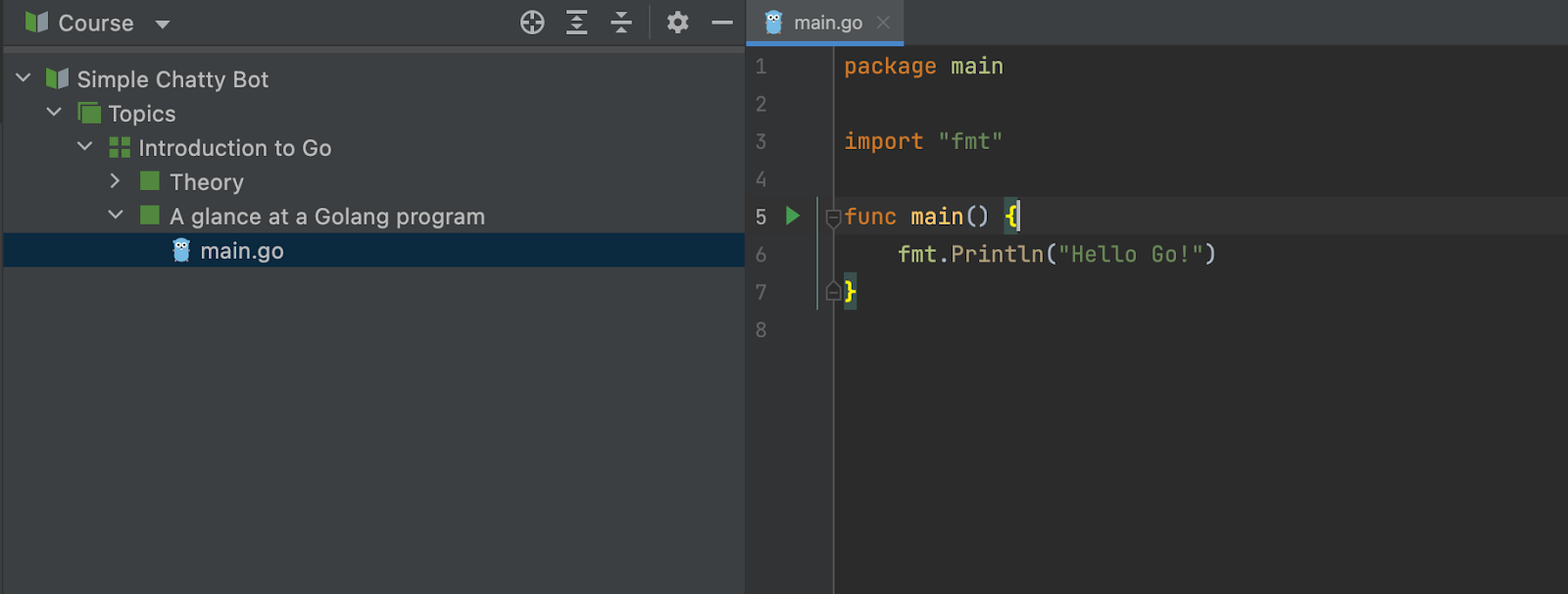Image resolution: width=1568 pixels, height=594 pixels.
Task: Expand the Theory tree node
Action: (115, 181)
